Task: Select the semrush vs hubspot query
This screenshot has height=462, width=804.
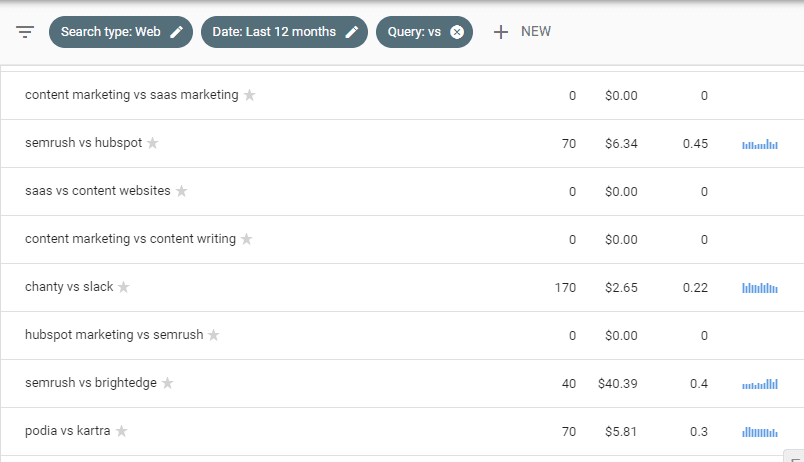Action: 84,143
